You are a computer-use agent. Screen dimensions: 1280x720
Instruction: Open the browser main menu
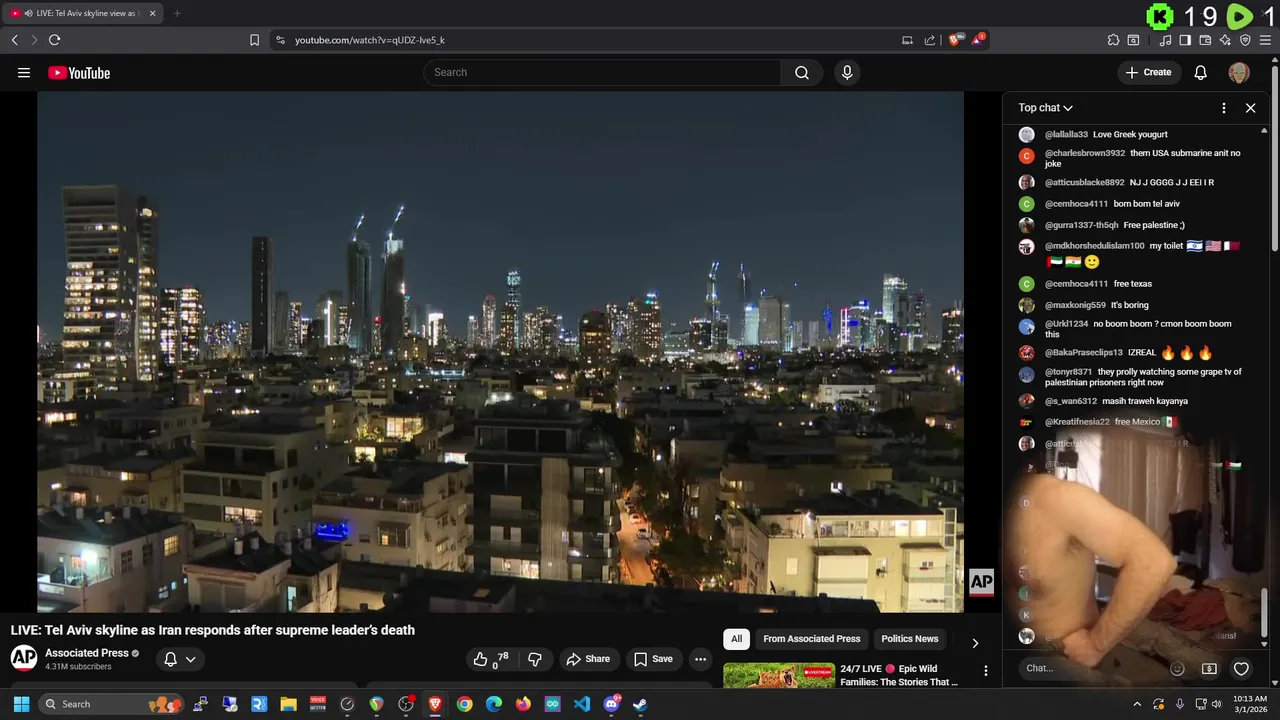point(1266,40)
